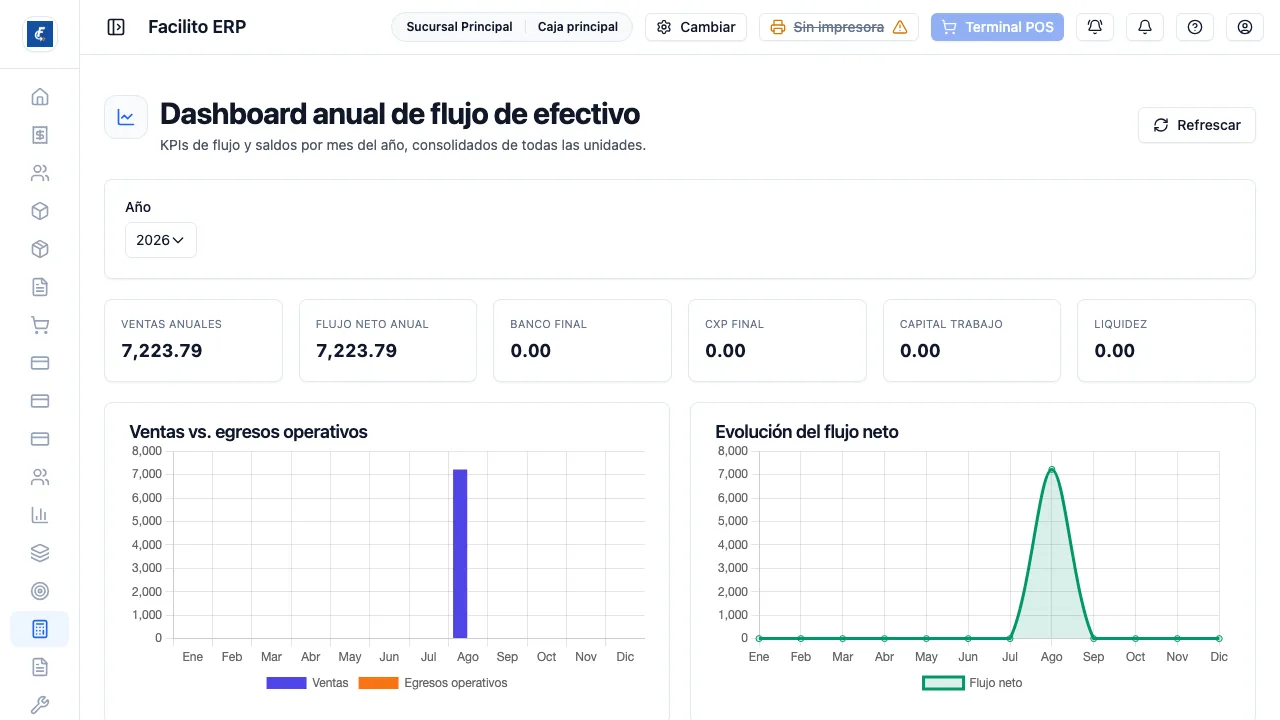Click the blue Ago bar in Ventas chart
1280x720 pixels.
(x=460, y=554)
